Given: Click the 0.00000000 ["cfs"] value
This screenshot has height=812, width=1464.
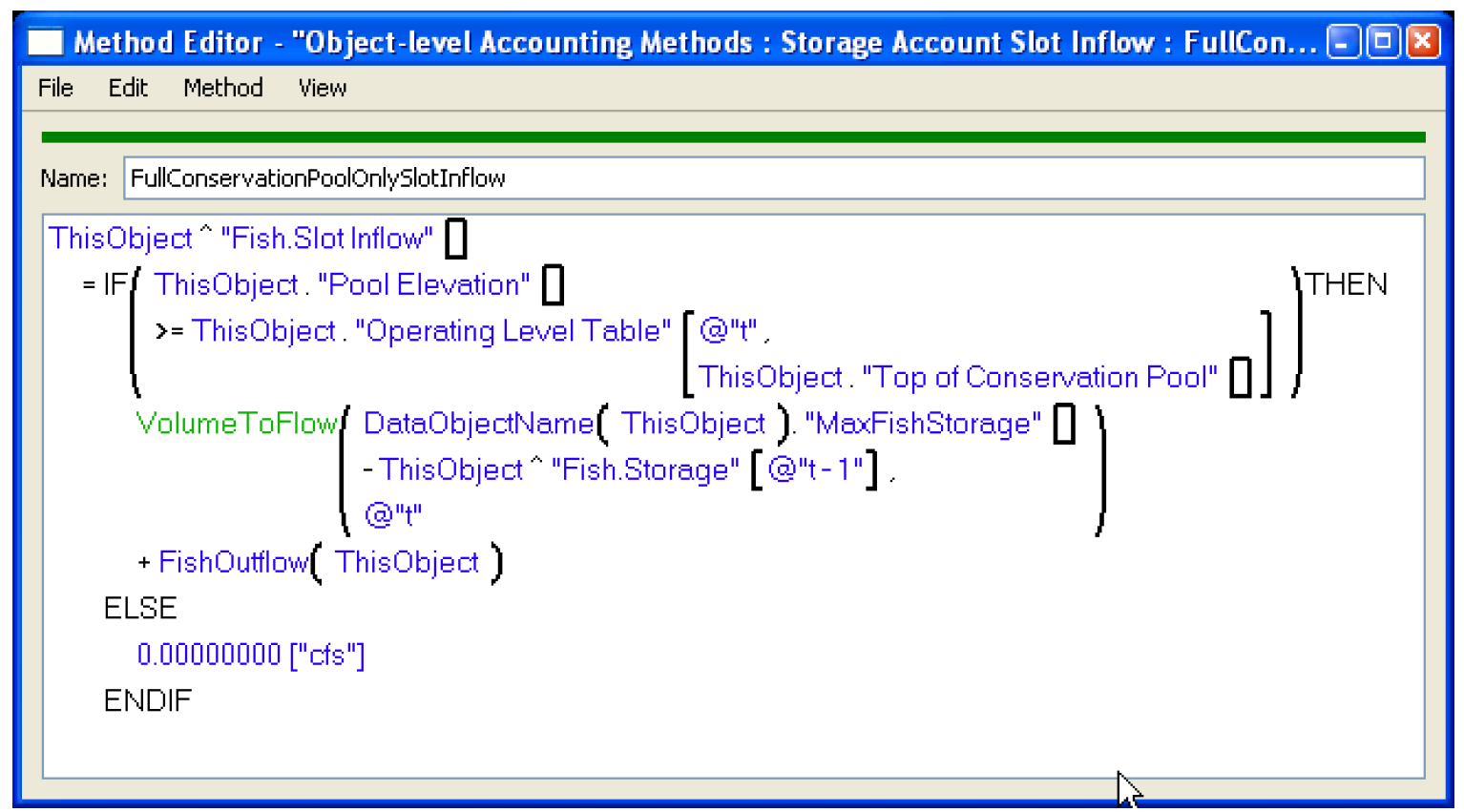Looking at the screenshot, I should pyautogui.click(x=250, y=655).
